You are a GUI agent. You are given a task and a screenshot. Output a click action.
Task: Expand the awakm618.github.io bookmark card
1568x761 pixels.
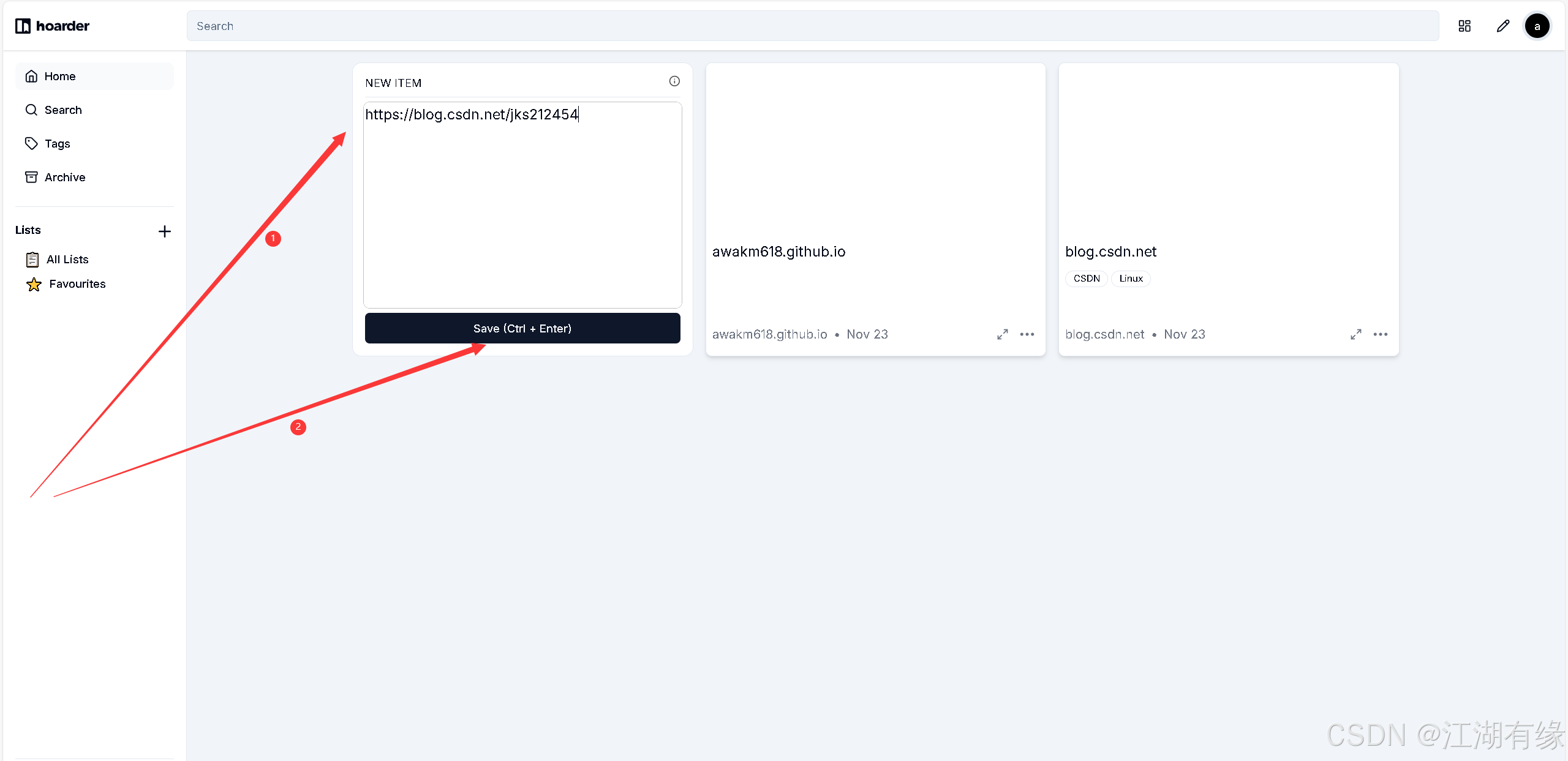point(1003,334)
